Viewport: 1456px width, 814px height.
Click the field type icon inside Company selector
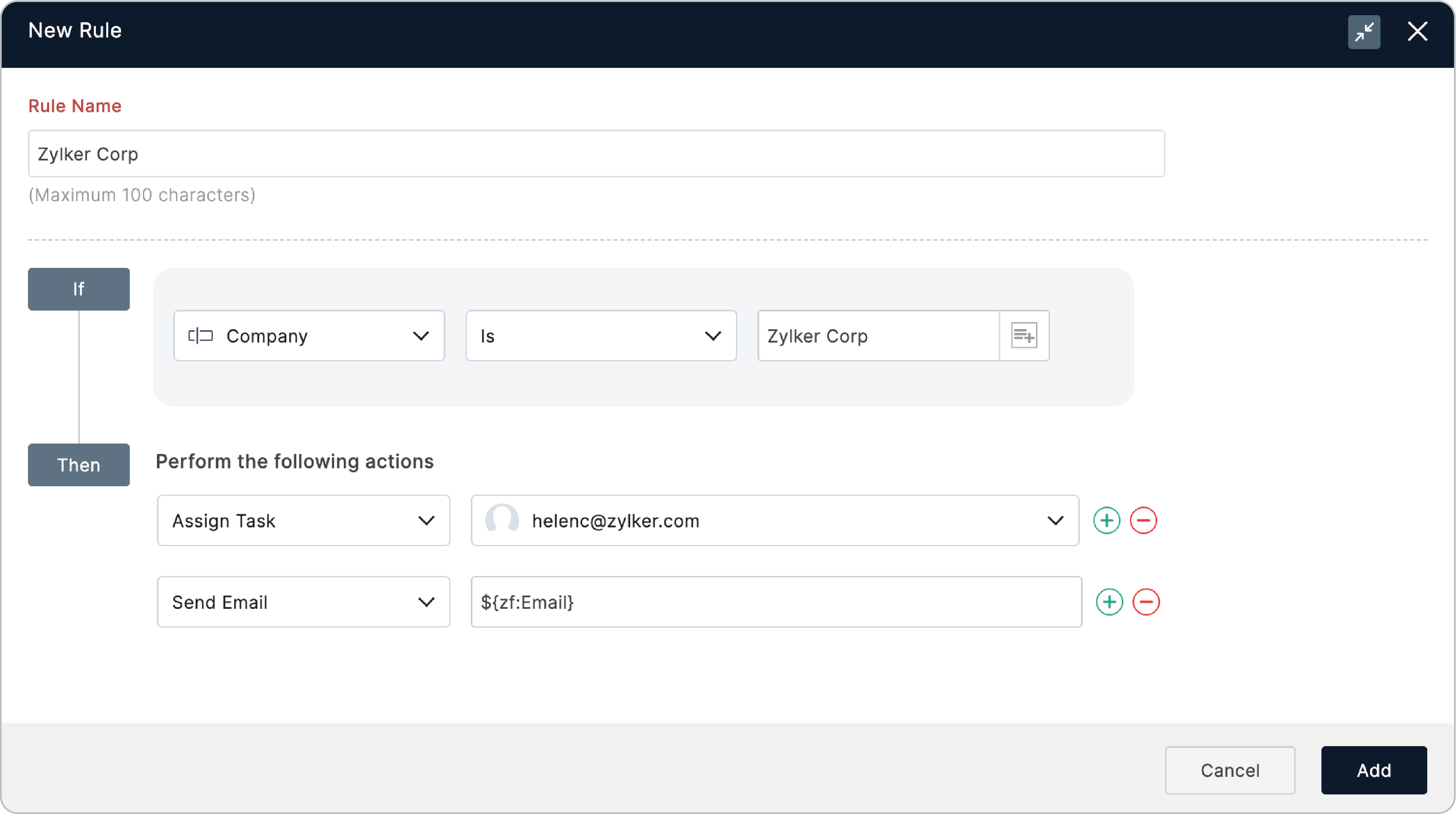pyautogui.click(x=200, y=335)
